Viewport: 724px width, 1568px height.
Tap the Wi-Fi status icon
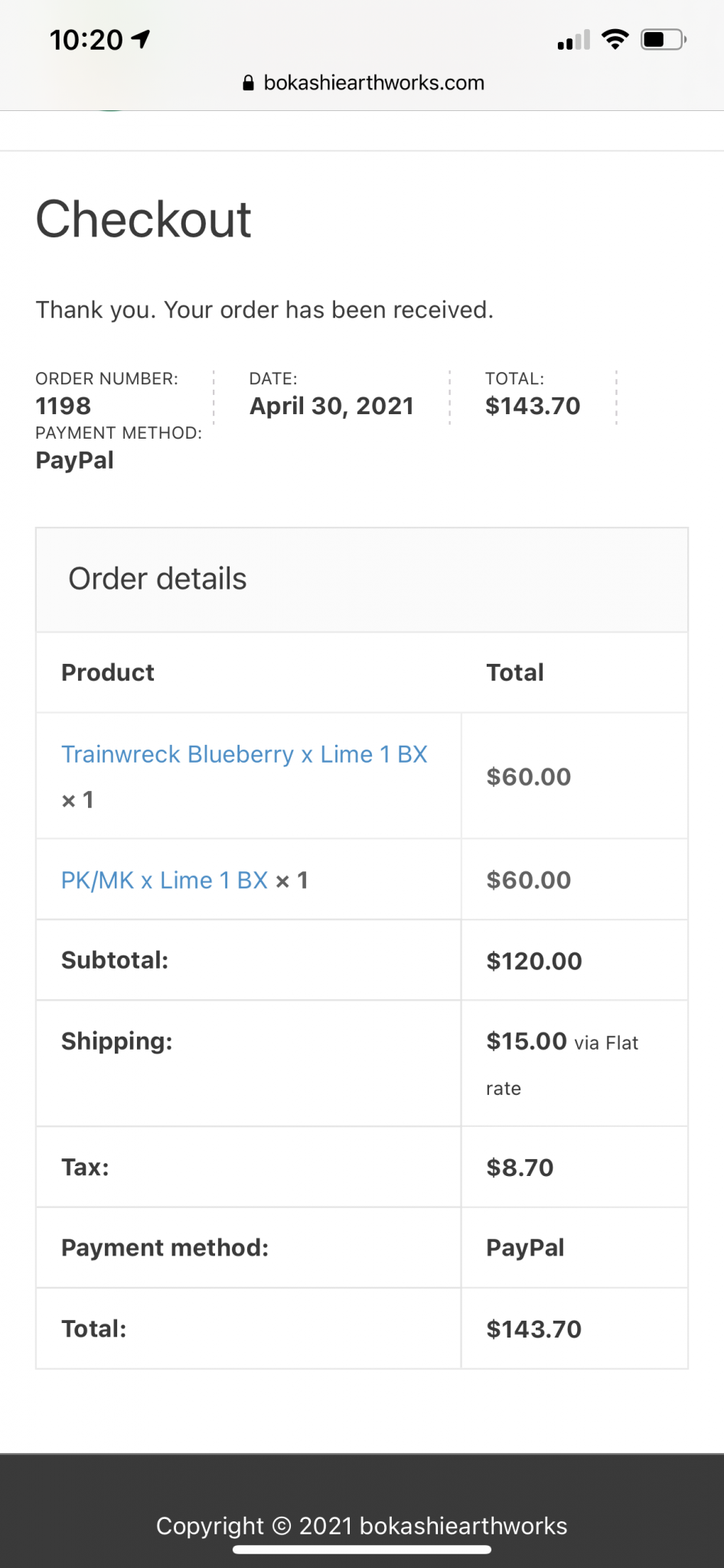pyautogui.click(x=615, y=39)
